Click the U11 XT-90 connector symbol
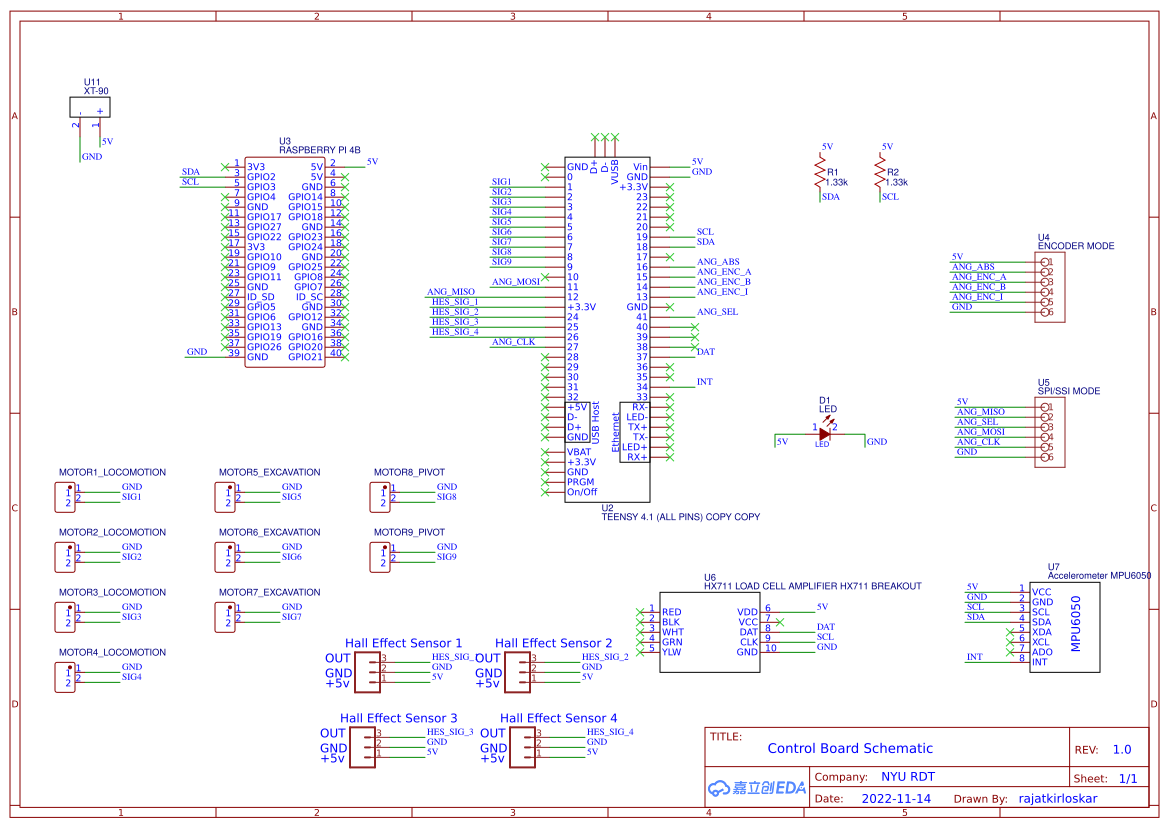Viewport: 1169px width, 828px height. [90, 105]
